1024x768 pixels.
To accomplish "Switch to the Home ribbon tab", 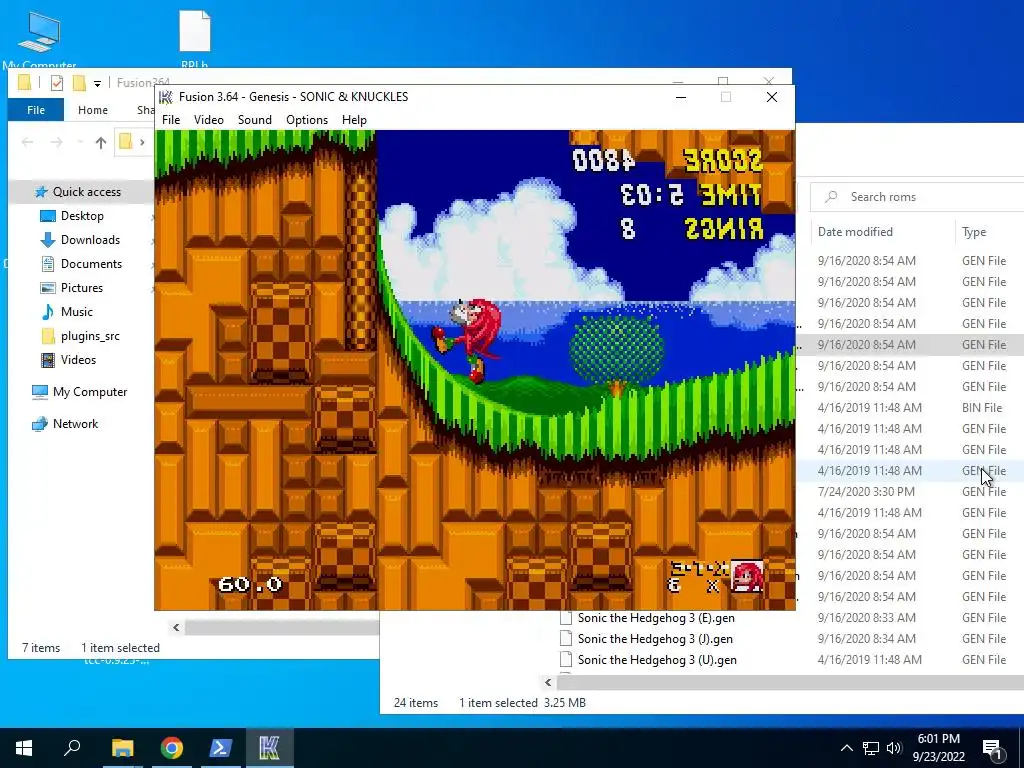I will coord(93,110).
